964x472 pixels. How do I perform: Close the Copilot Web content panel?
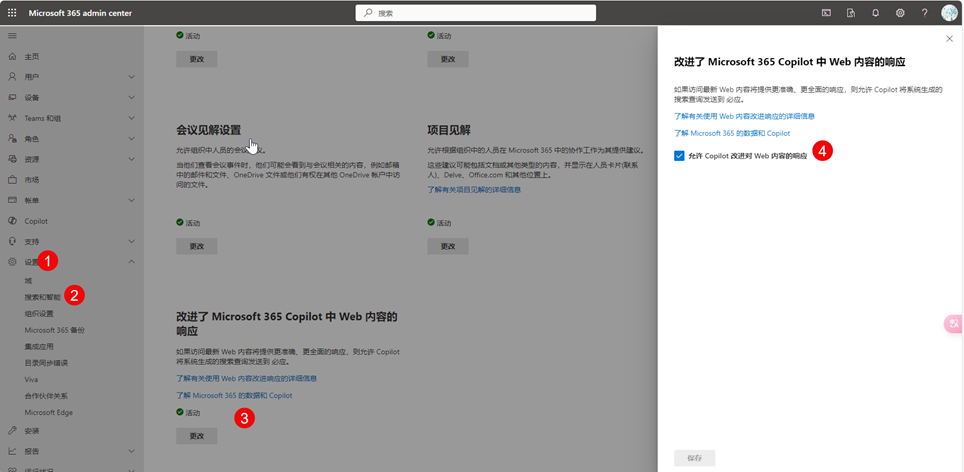click(x=949, y=39)
